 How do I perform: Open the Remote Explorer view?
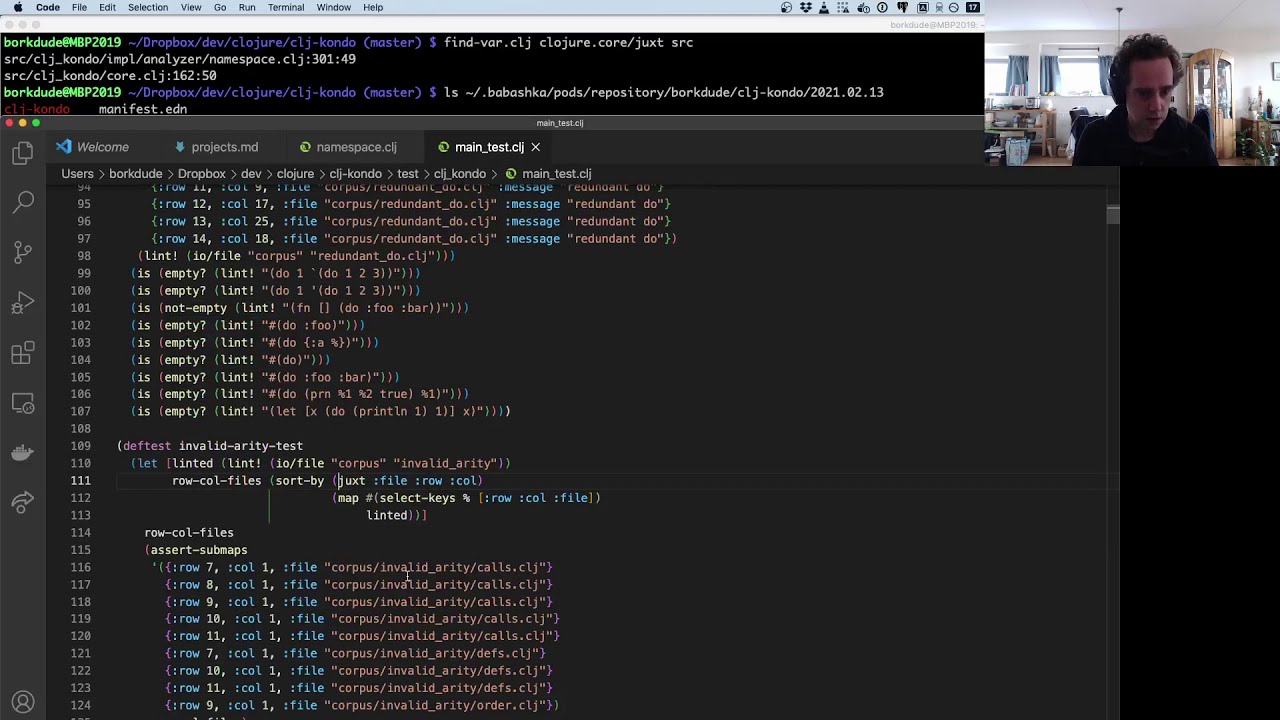(23, 403)
